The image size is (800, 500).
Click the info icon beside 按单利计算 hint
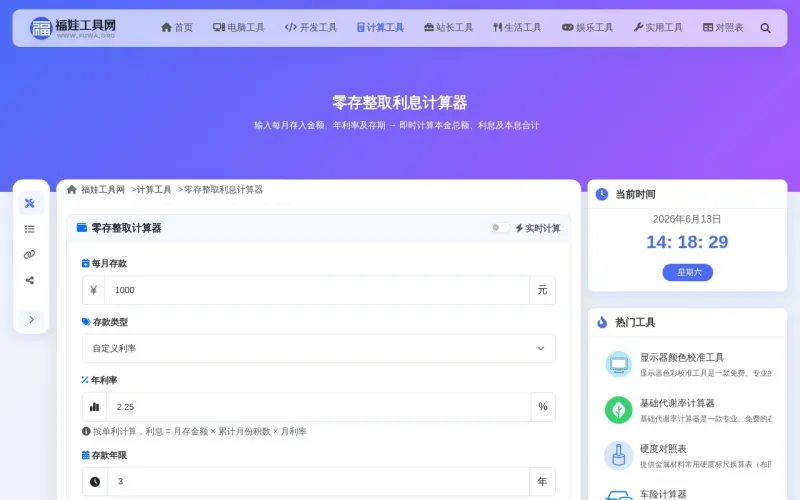pos(86,431)
